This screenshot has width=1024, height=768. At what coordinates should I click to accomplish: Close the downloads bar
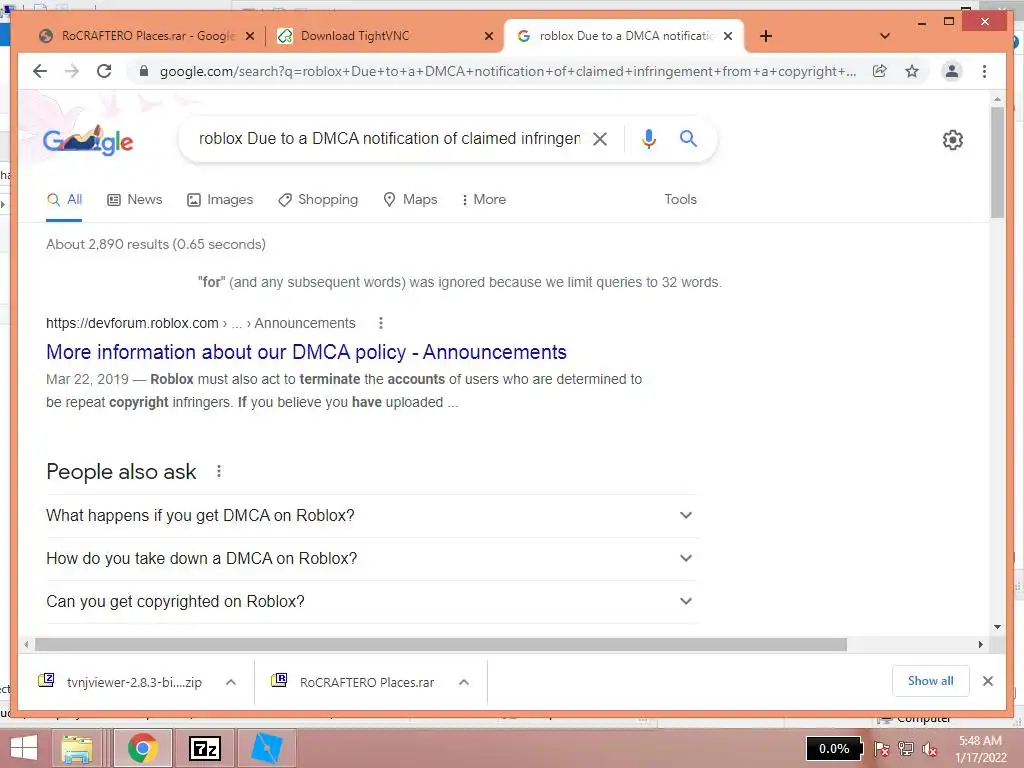coord(988,681)
